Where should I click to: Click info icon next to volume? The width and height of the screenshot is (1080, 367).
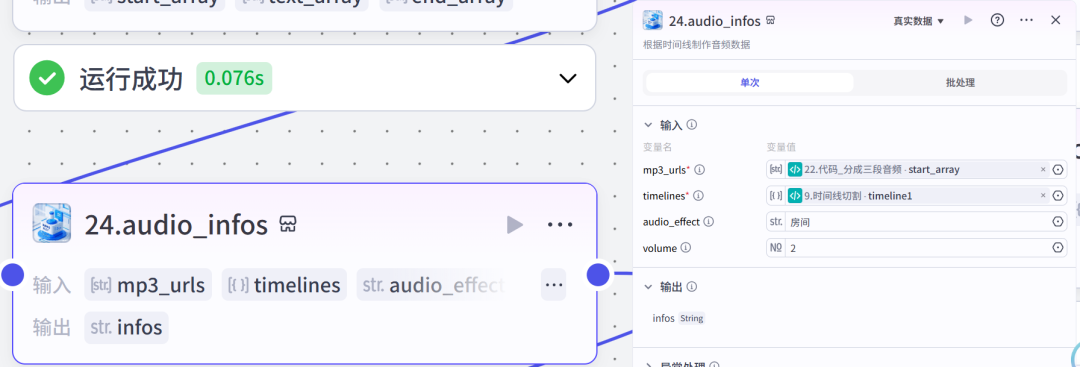click(x=686, y=248)
